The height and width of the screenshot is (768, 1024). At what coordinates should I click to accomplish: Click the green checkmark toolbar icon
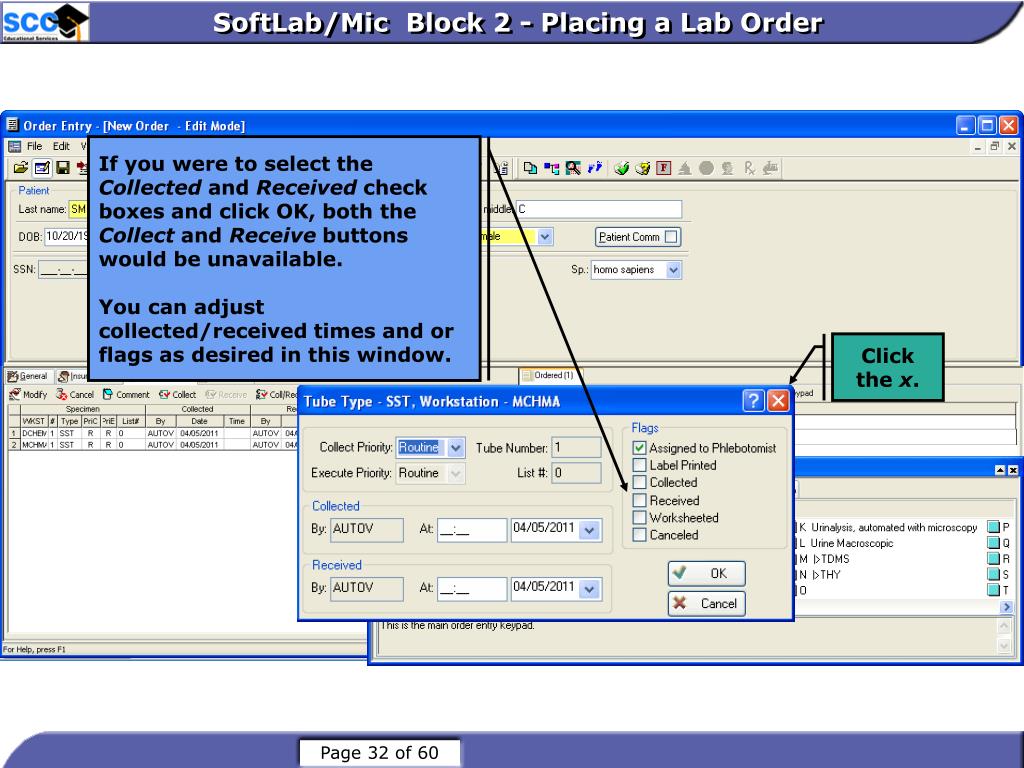point(621,168)
